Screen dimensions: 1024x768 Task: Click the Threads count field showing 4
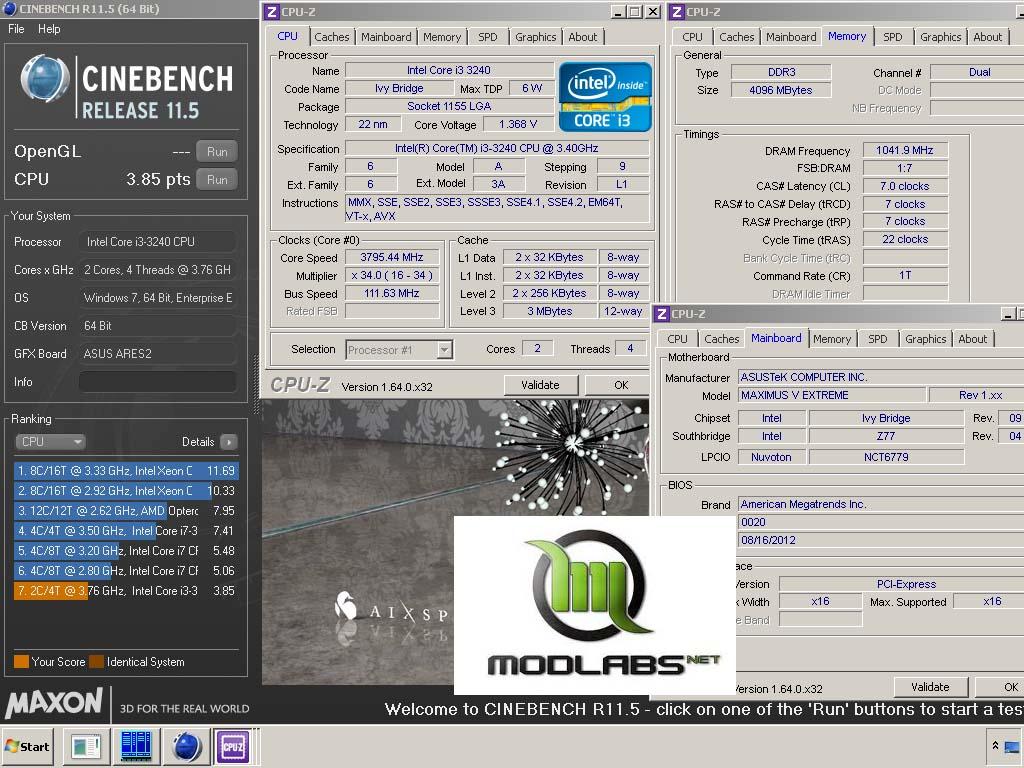point(630,349)
